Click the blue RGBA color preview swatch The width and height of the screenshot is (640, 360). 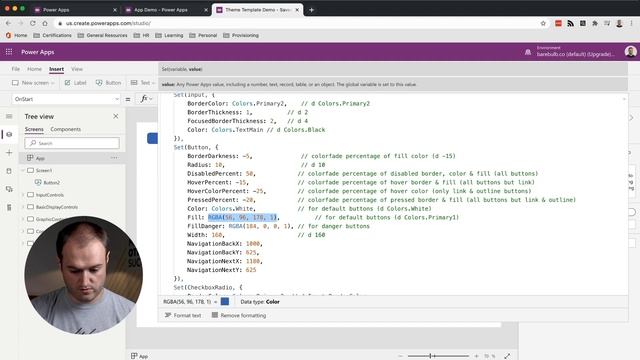point(225,302)
